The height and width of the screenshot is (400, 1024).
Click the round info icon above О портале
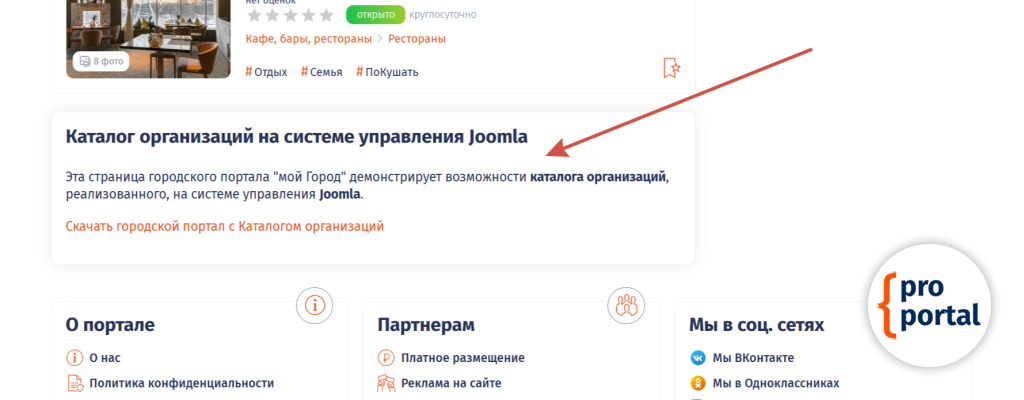coord(314,305)
